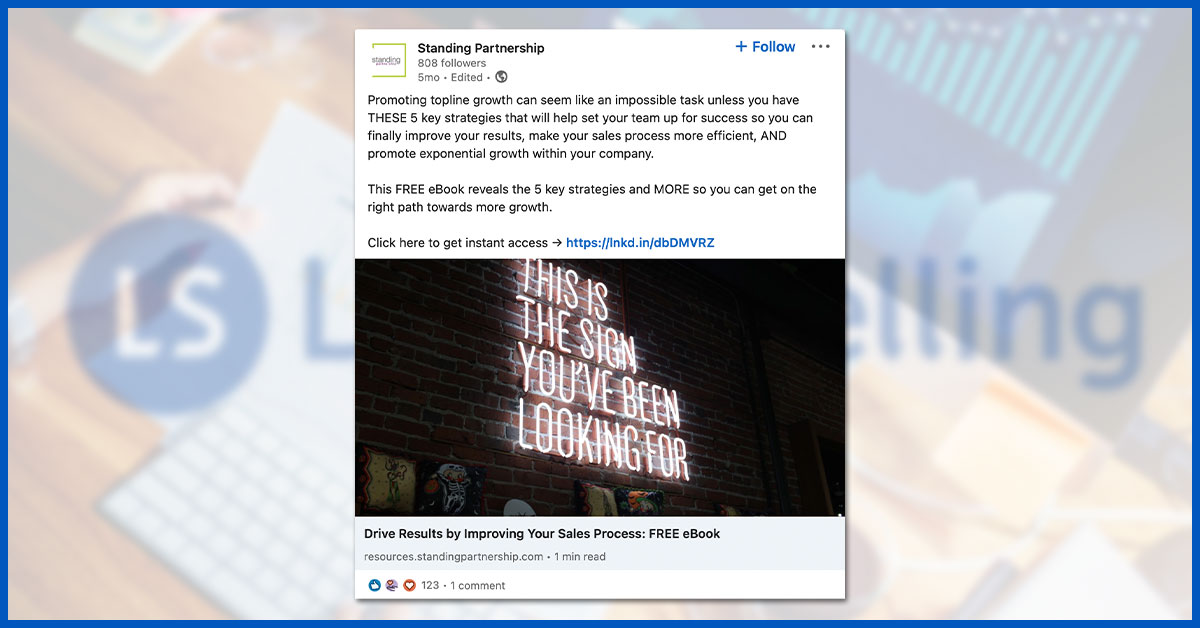Click the 5mo Edited timestamp
This screenshot has width=1200, height=628.
click(450, 77)
